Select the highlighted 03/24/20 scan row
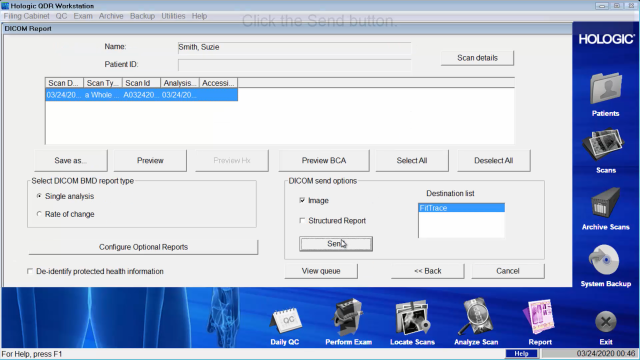This screenshot has width=640, height=360. pos(141,95)
